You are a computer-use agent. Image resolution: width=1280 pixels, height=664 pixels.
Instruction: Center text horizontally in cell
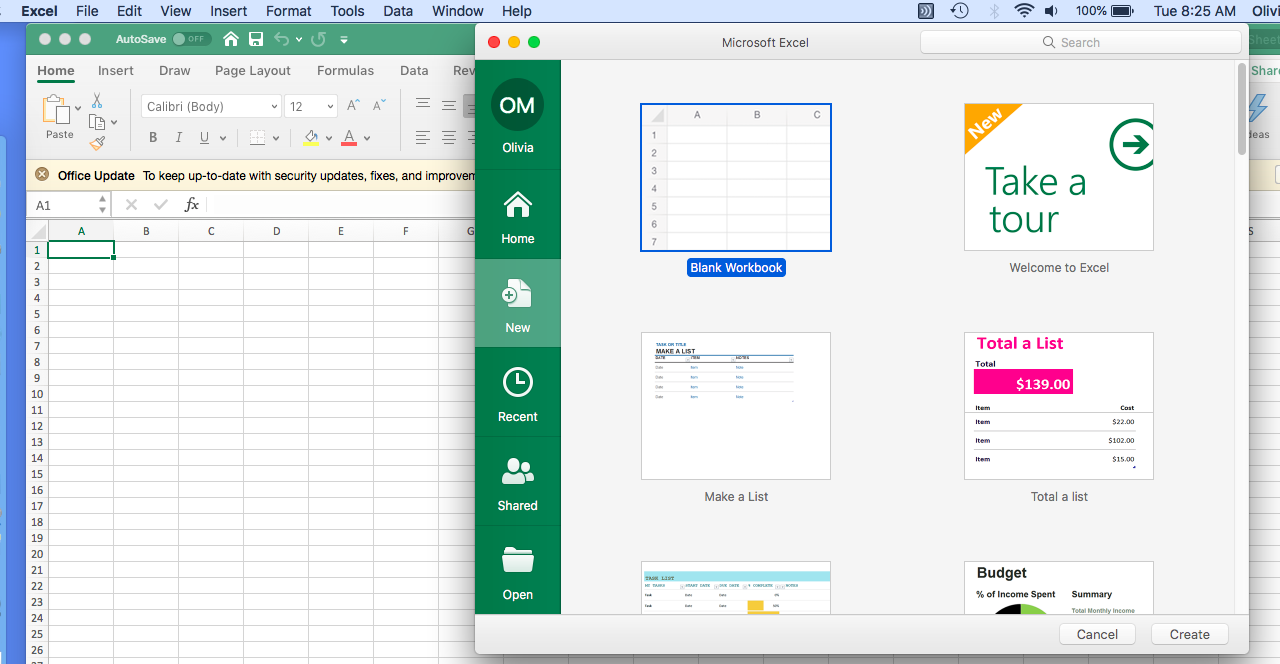coord(449,137)
